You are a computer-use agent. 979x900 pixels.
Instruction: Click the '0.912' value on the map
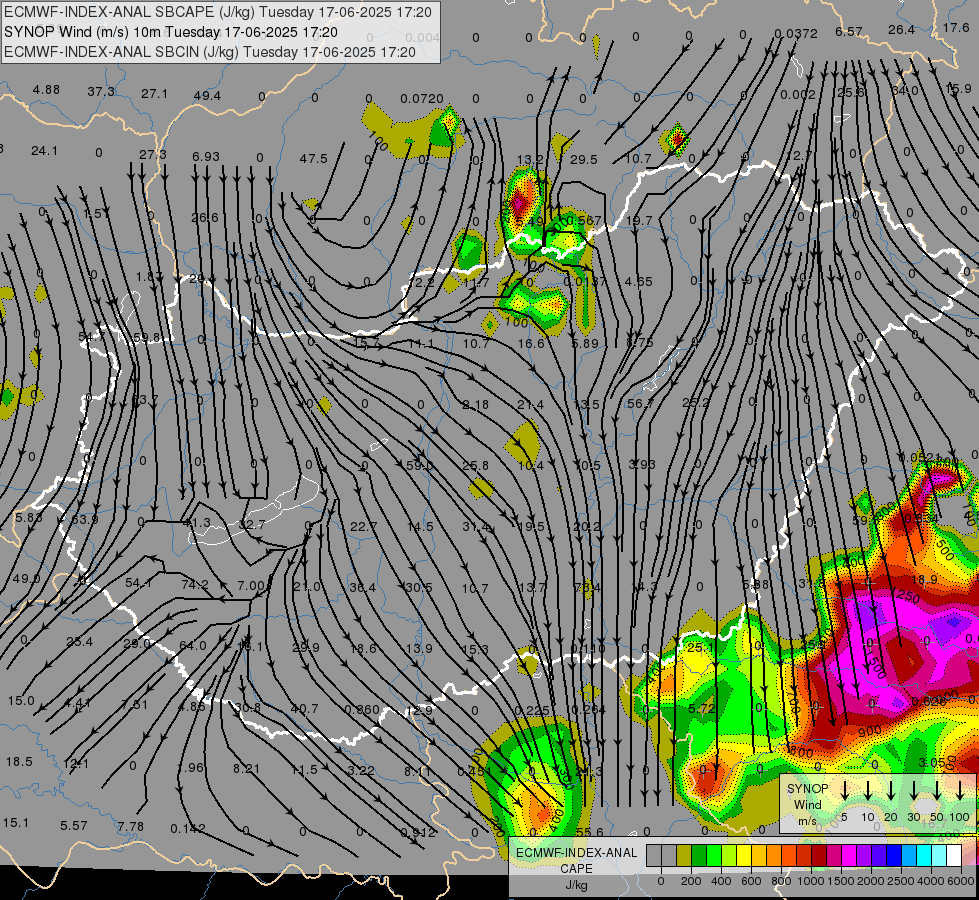pos(418,832)
